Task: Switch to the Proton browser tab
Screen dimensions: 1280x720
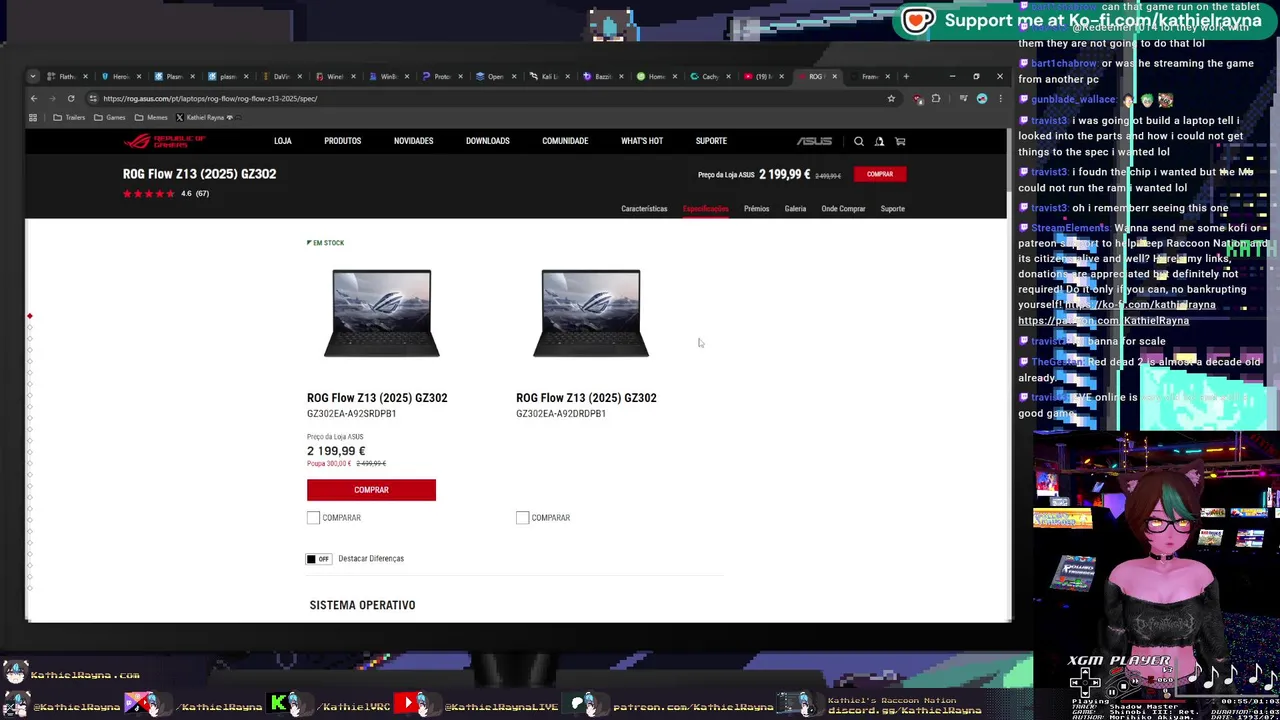Action: (440, 76)
